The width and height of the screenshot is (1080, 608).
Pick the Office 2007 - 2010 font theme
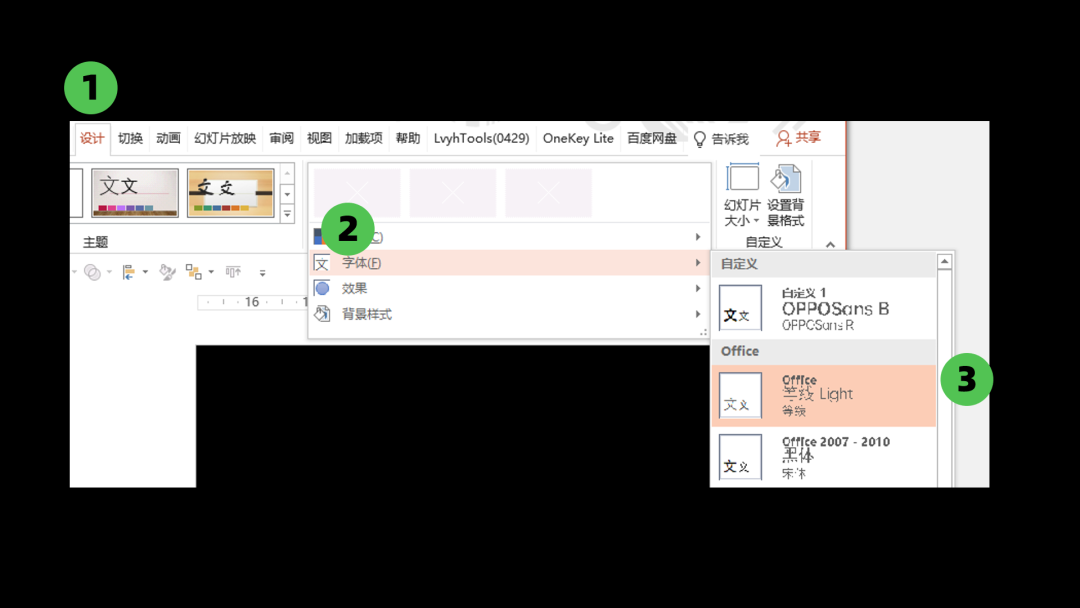pos(823,456)
